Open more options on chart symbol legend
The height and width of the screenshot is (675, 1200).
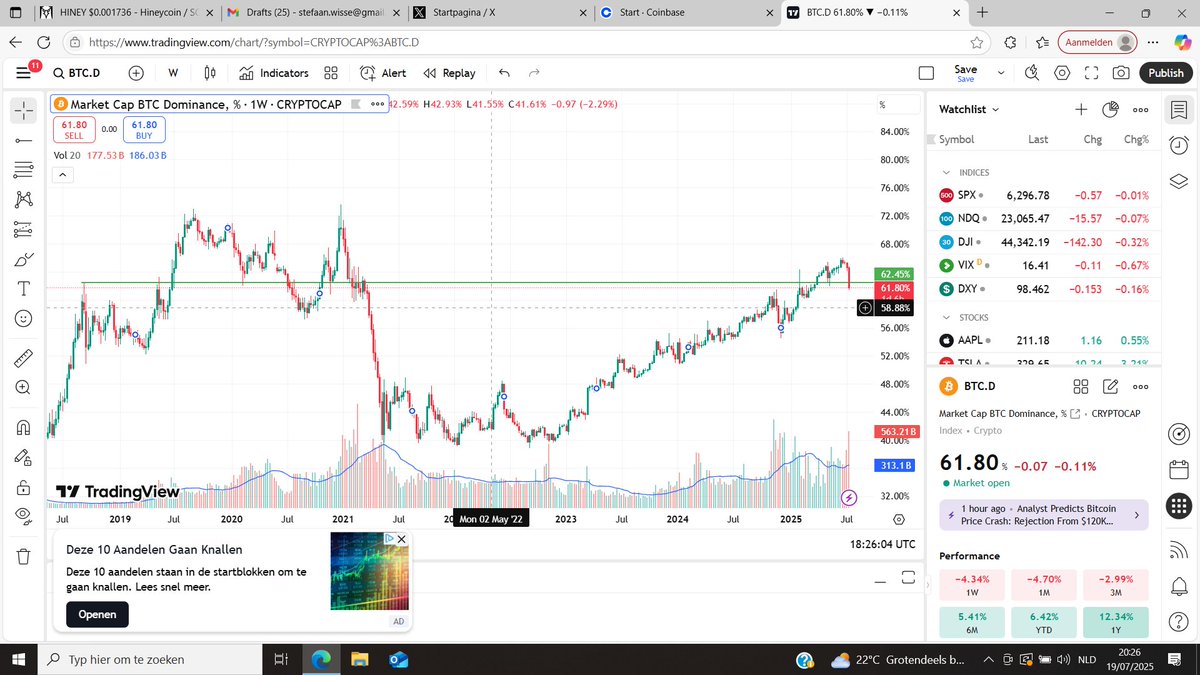378,104
